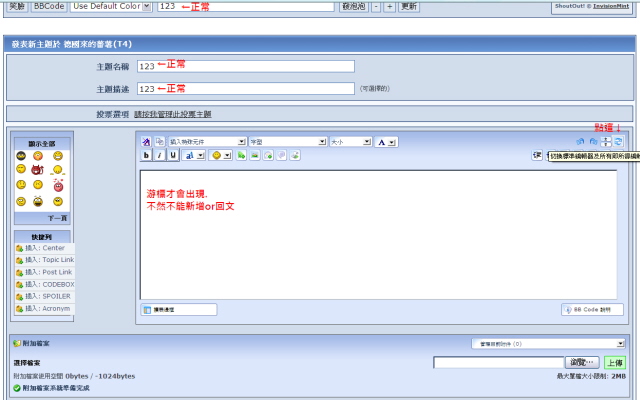This screenshot has width=640, height=400.
Task: Click the remove formatting icon in editor toolbar
Action: tap(146, 142)
